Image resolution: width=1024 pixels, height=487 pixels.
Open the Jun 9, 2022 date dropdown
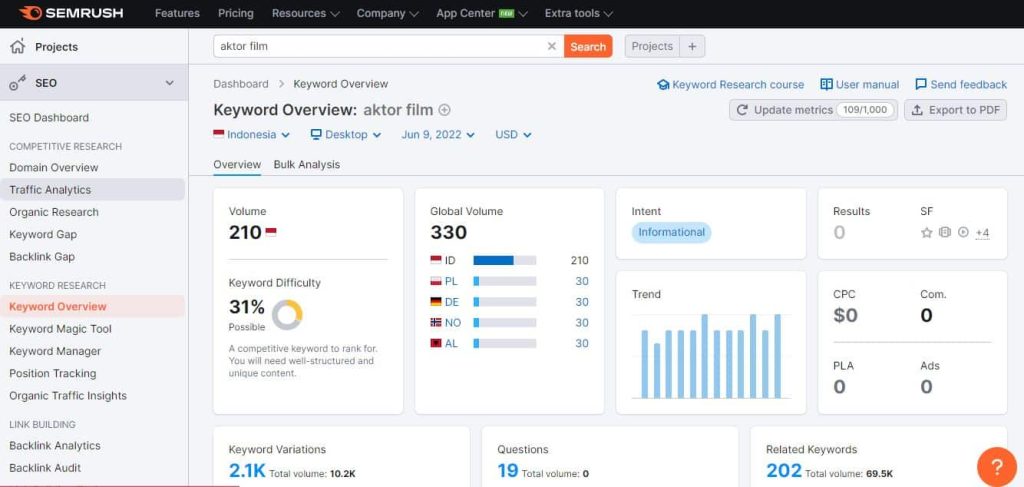[x=438, y=134]
